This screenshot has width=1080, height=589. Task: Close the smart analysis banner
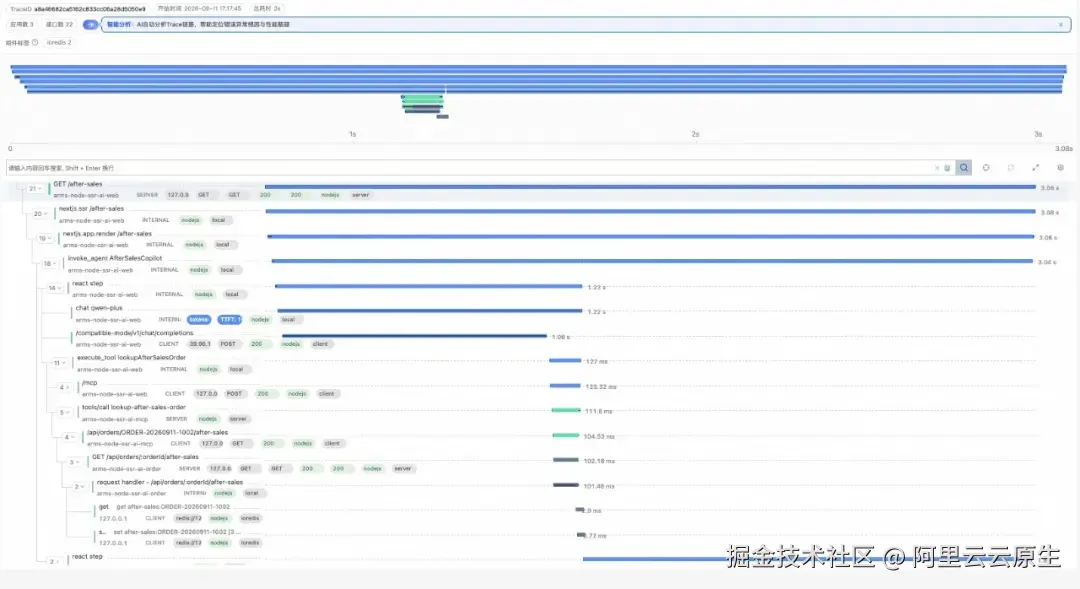1061,25
